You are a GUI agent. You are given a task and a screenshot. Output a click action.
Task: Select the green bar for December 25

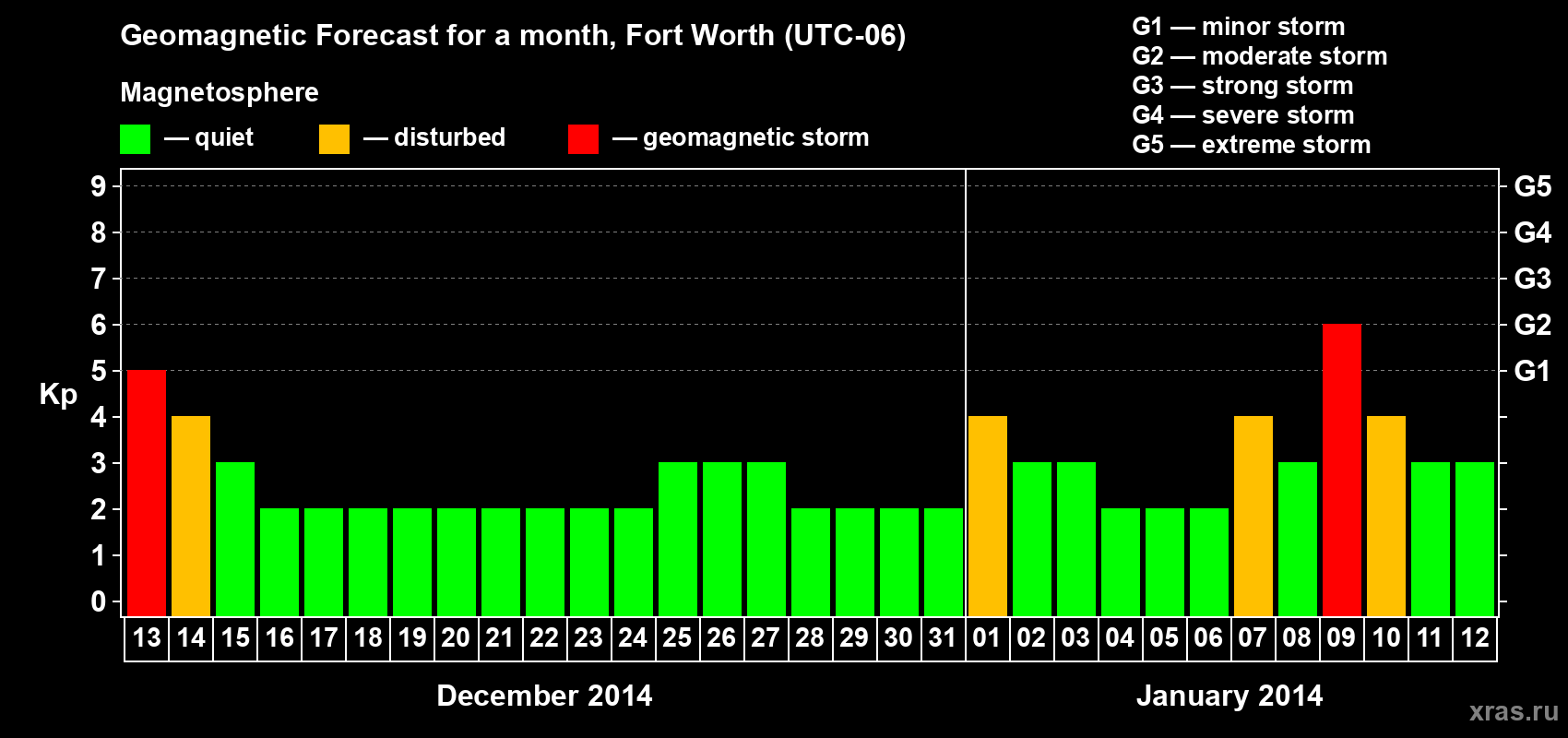pyautogui.click(x=678, y=540)
